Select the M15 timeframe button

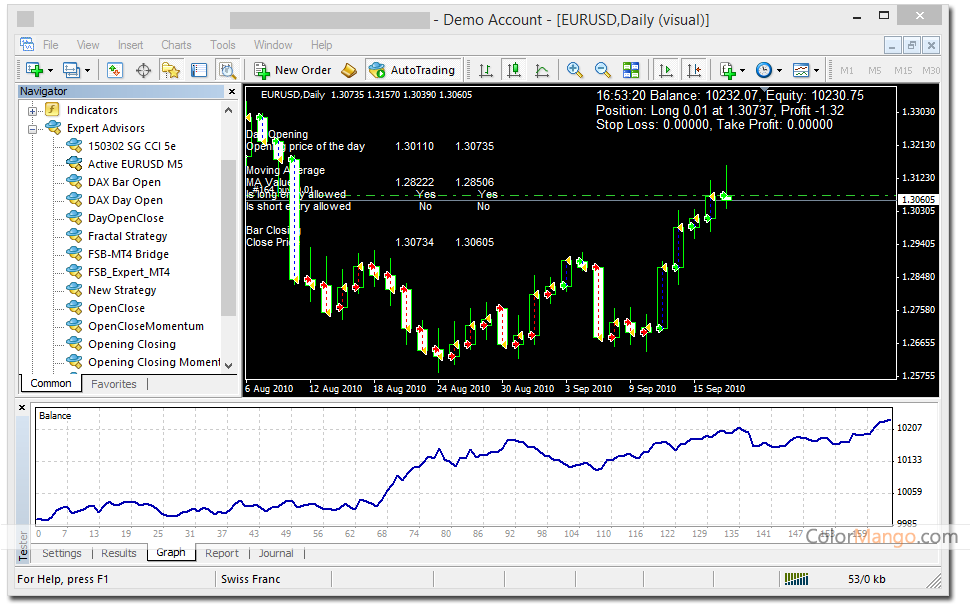[x=903, y=71]
